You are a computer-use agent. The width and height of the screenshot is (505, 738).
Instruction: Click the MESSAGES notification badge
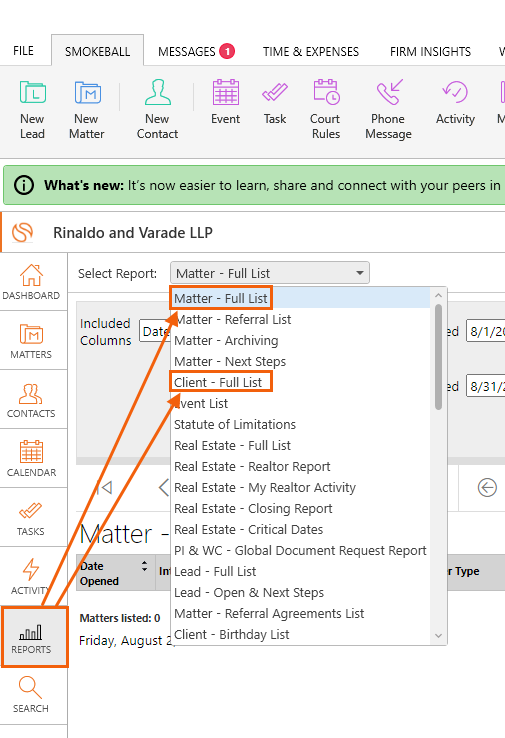227,51
